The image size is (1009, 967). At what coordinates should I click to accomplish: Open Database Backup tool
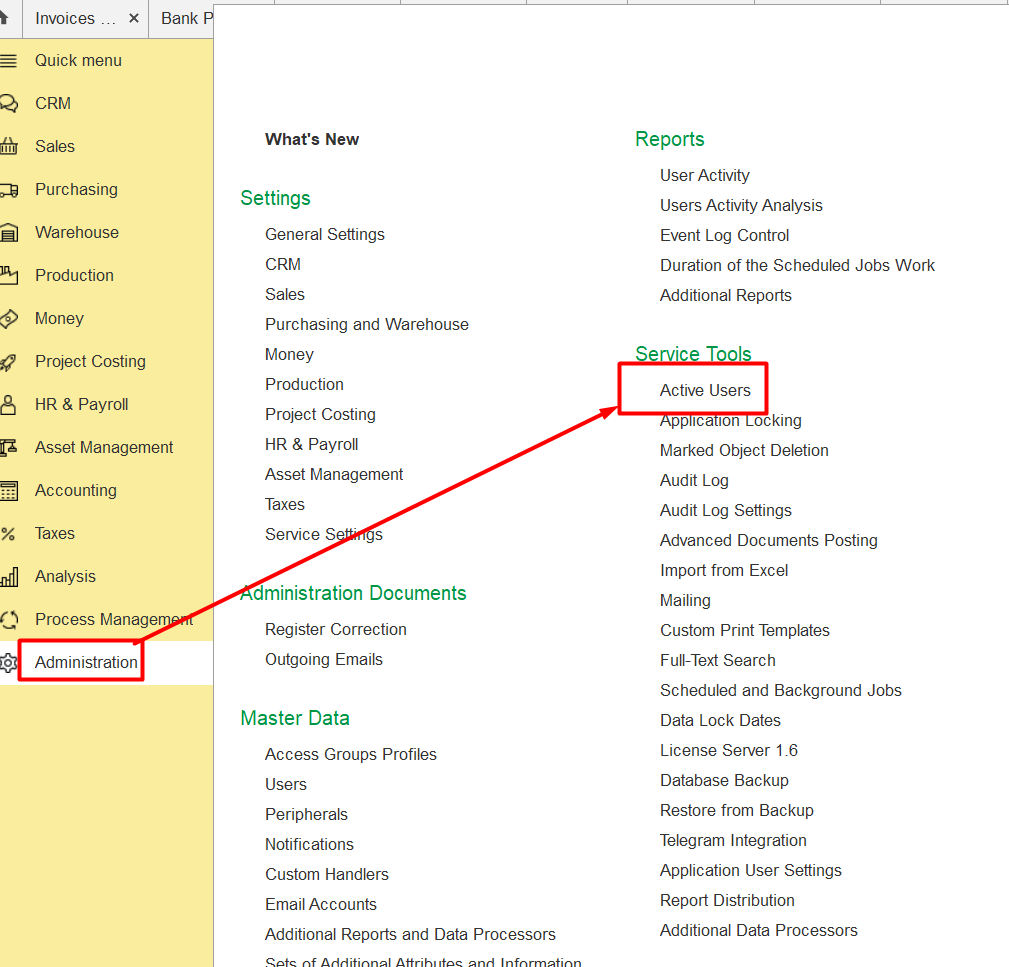tap(724, 780)
